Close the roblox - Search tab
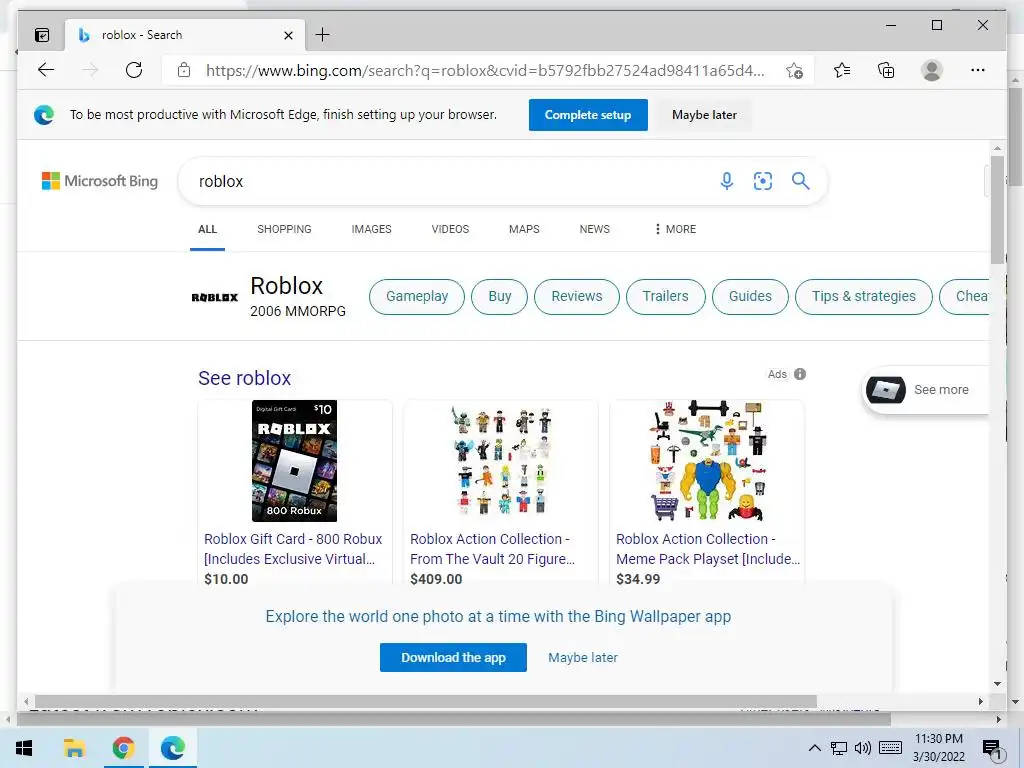This screenshot has height=768, width=1024. (289, 35)
